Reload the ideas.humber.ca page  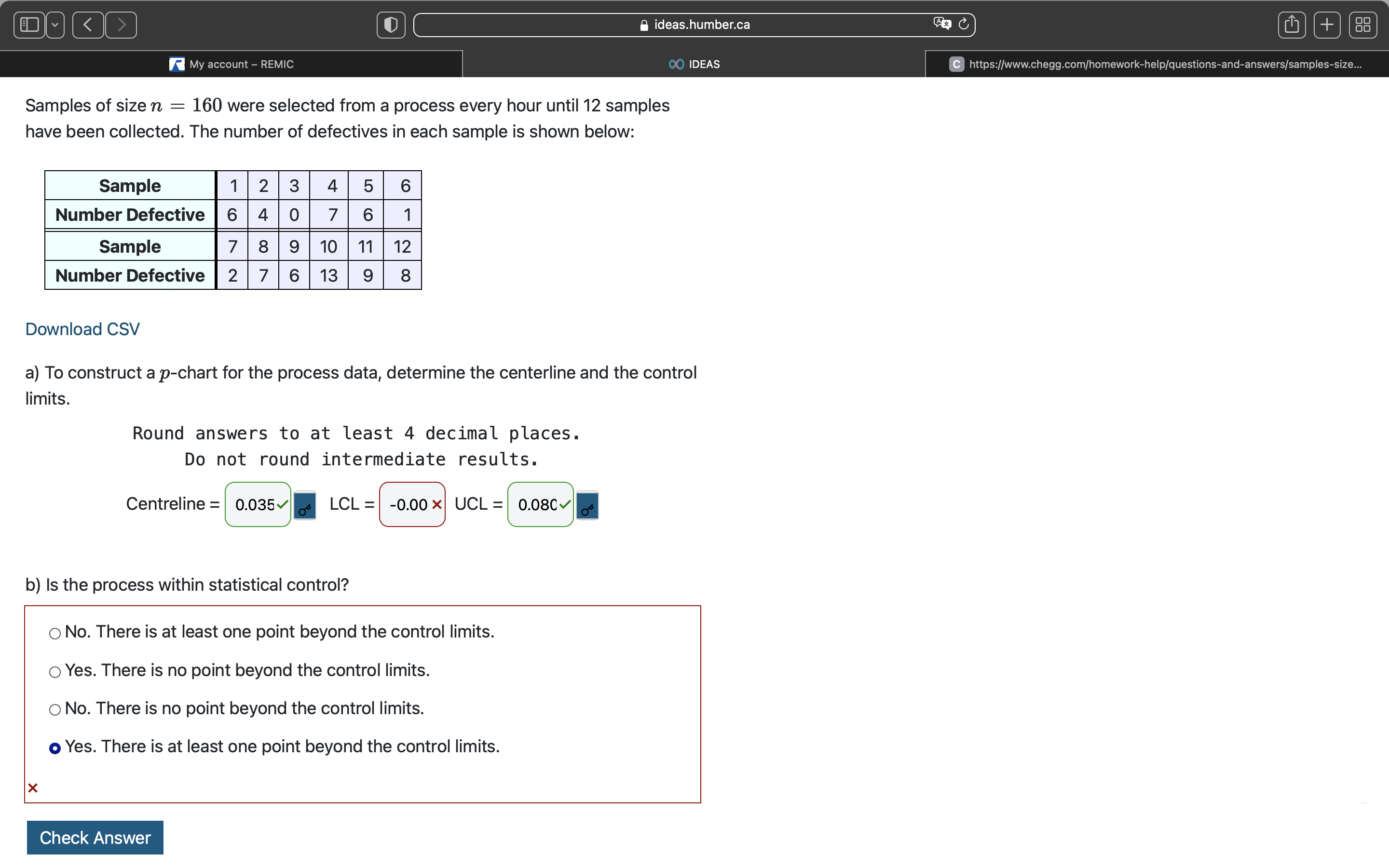pyautogui.click(x=964, y=24)
